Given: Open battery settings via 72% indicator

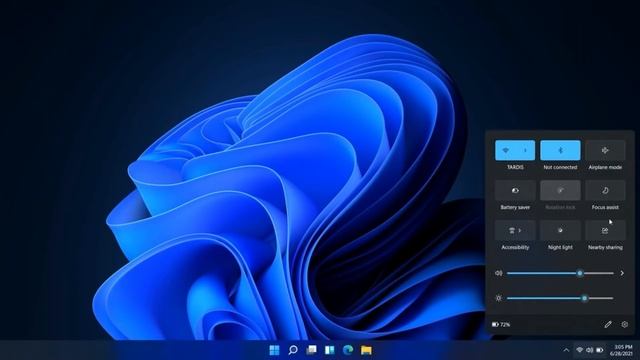Looking at the screenshot, I should [x=501, y=324].
